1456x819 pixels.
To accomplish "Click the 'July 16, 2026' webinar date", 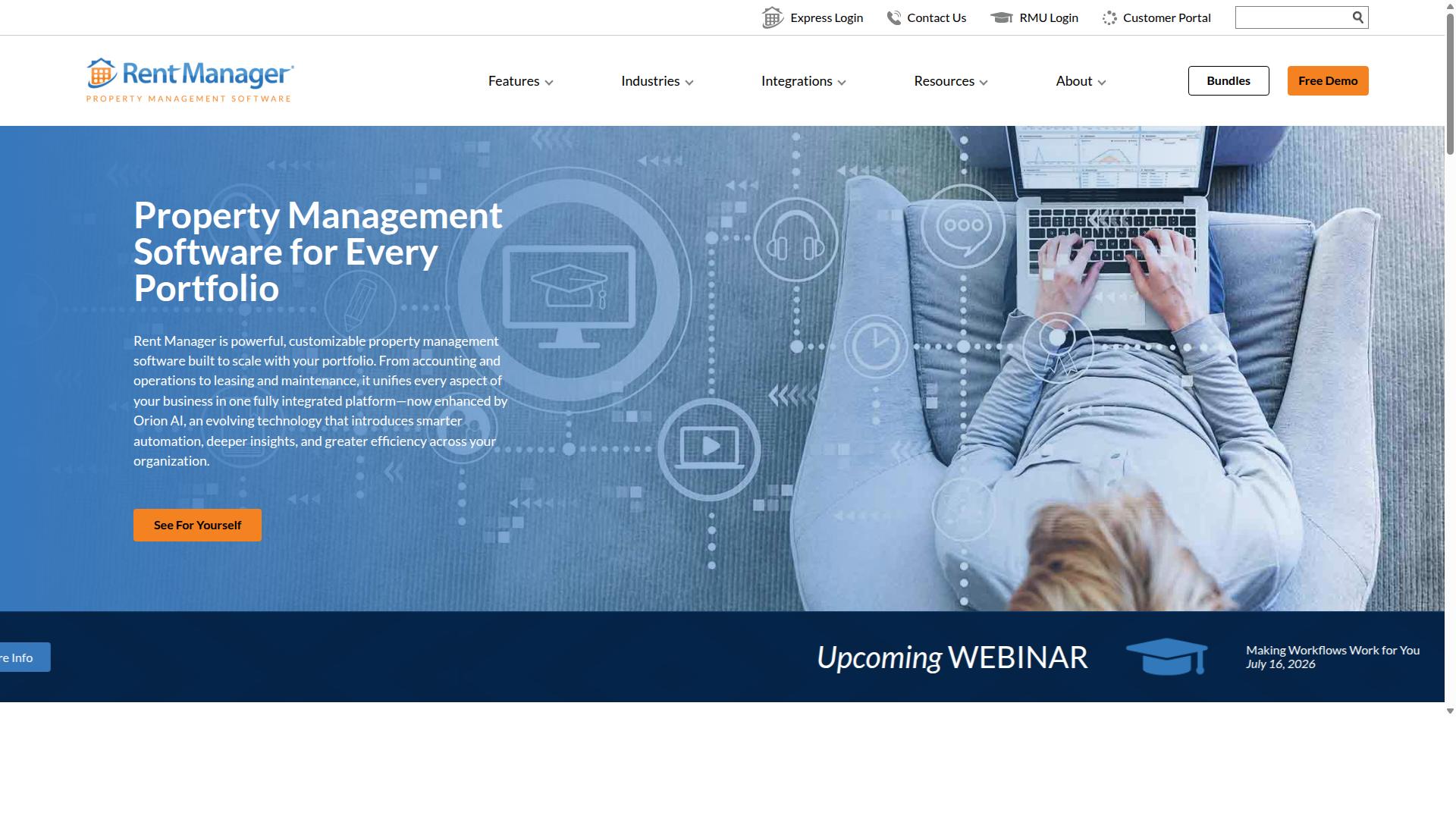I will (1280, 664).
